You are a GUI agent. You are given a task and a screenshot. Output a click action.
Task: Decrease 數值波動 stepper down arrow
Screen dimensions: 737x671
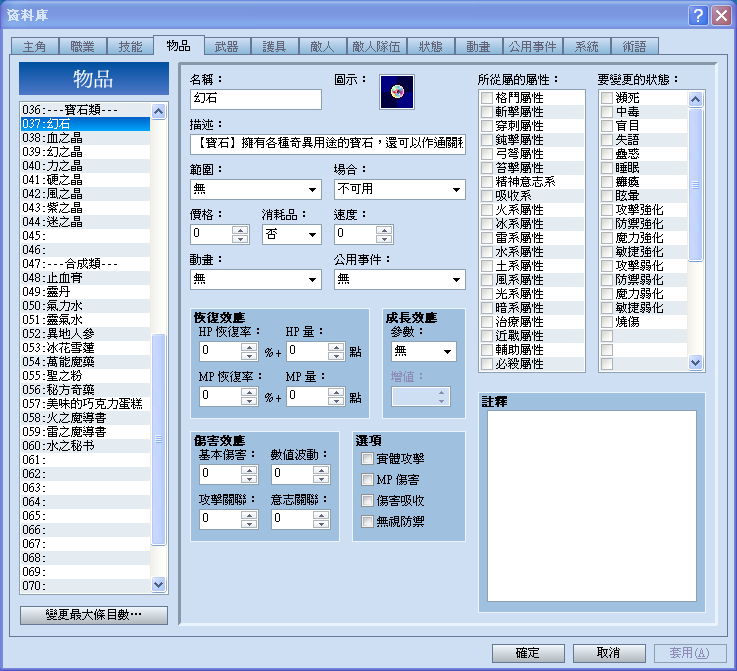point(321,479)
